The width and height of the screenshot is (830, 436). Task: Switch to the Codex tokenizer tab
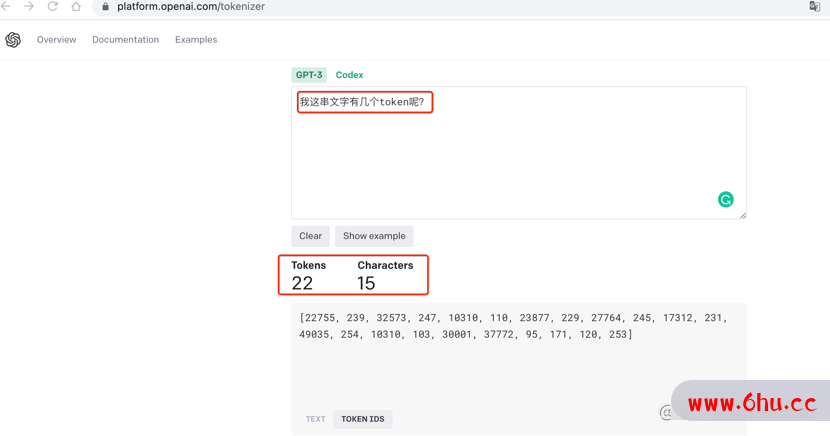(x=349, y=75)
